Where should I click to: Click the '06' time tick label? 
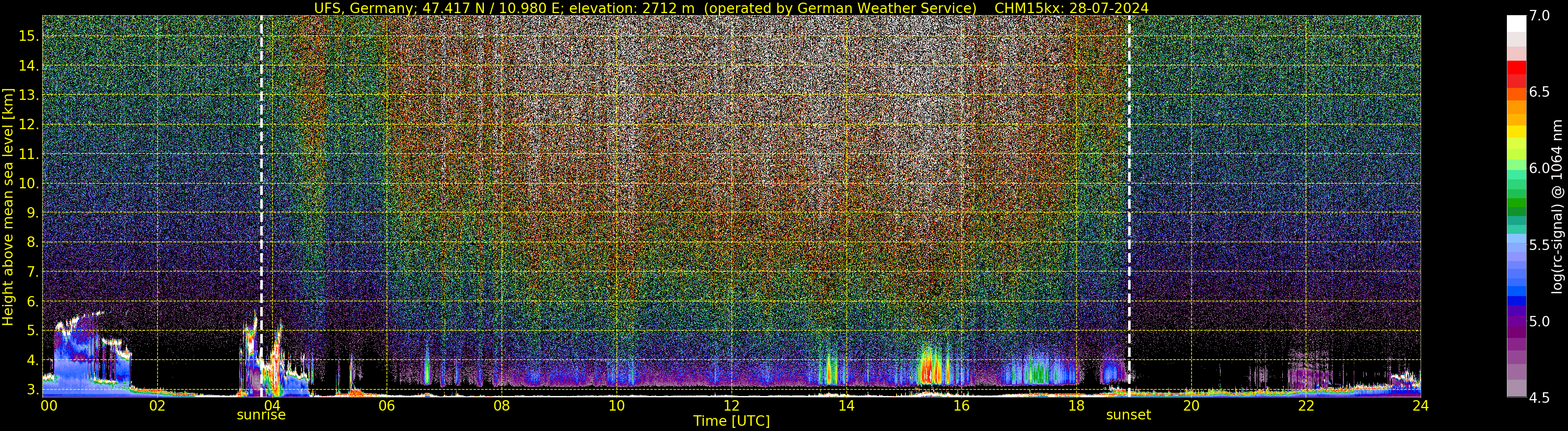pos(387,405)
